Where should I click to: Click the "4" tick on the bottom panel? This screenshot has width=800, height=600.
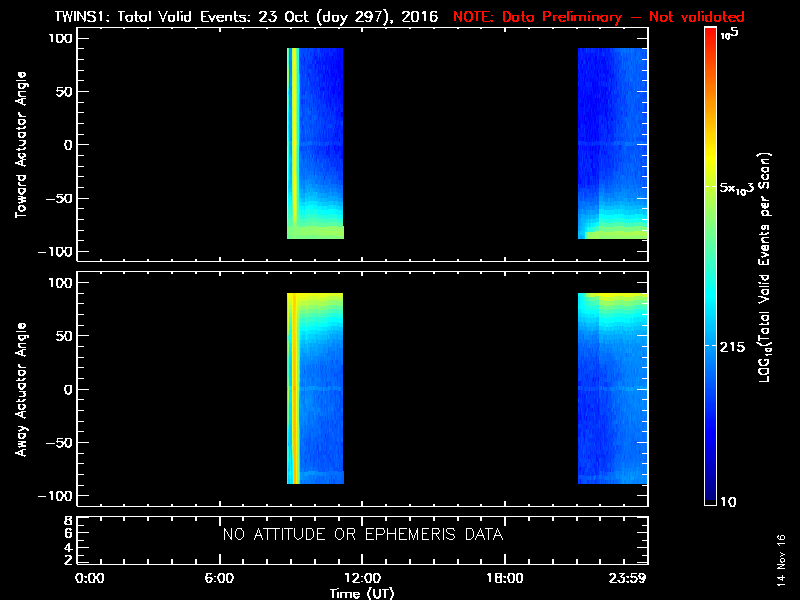click(68, 547)
